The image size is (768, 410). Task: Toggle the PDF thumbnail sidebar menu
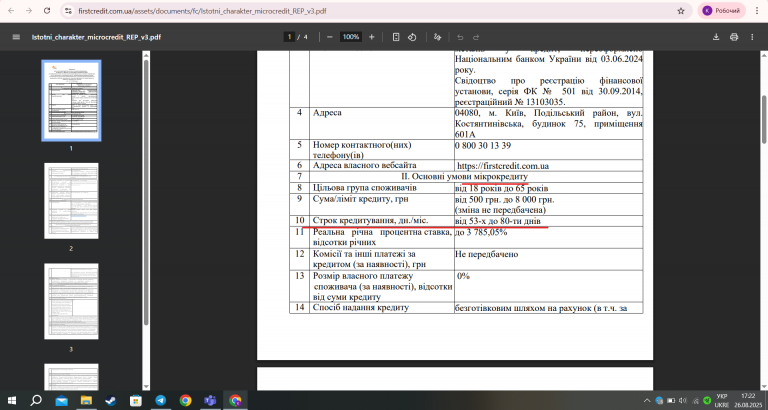pyautogui.click(x=16, y=37)
